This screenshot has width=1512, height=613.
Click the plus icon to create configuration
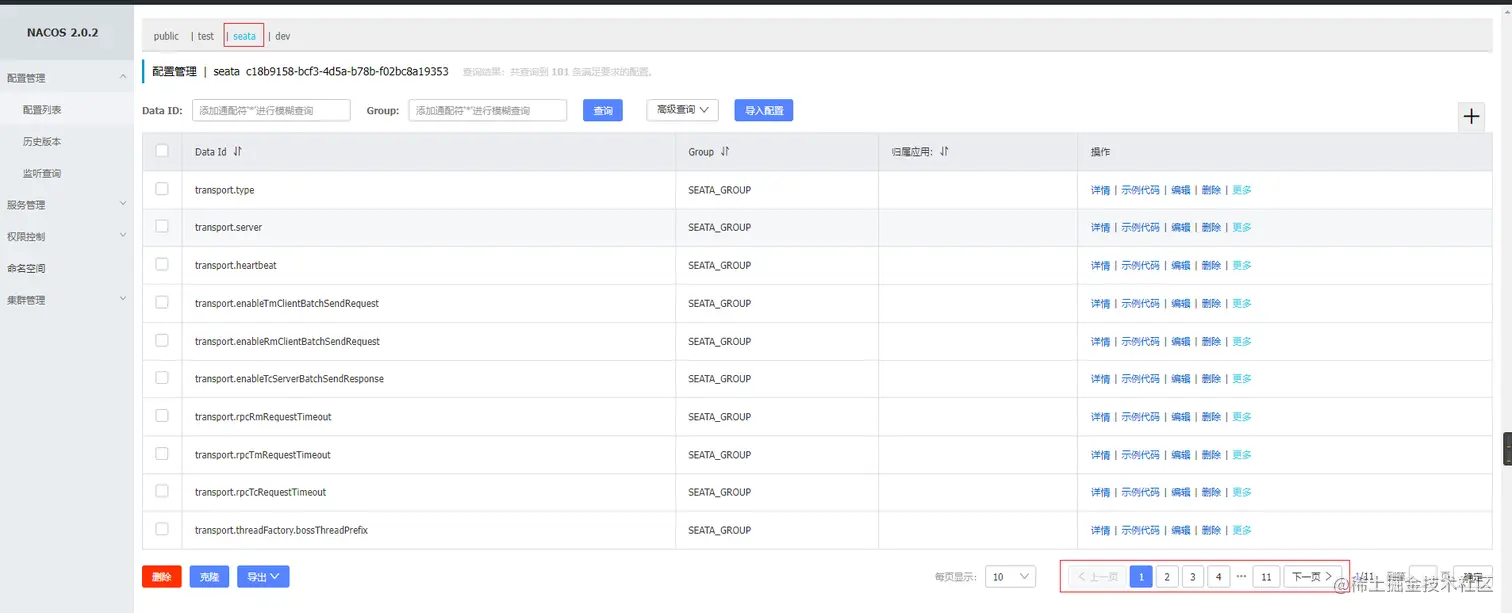(1471, 117)
